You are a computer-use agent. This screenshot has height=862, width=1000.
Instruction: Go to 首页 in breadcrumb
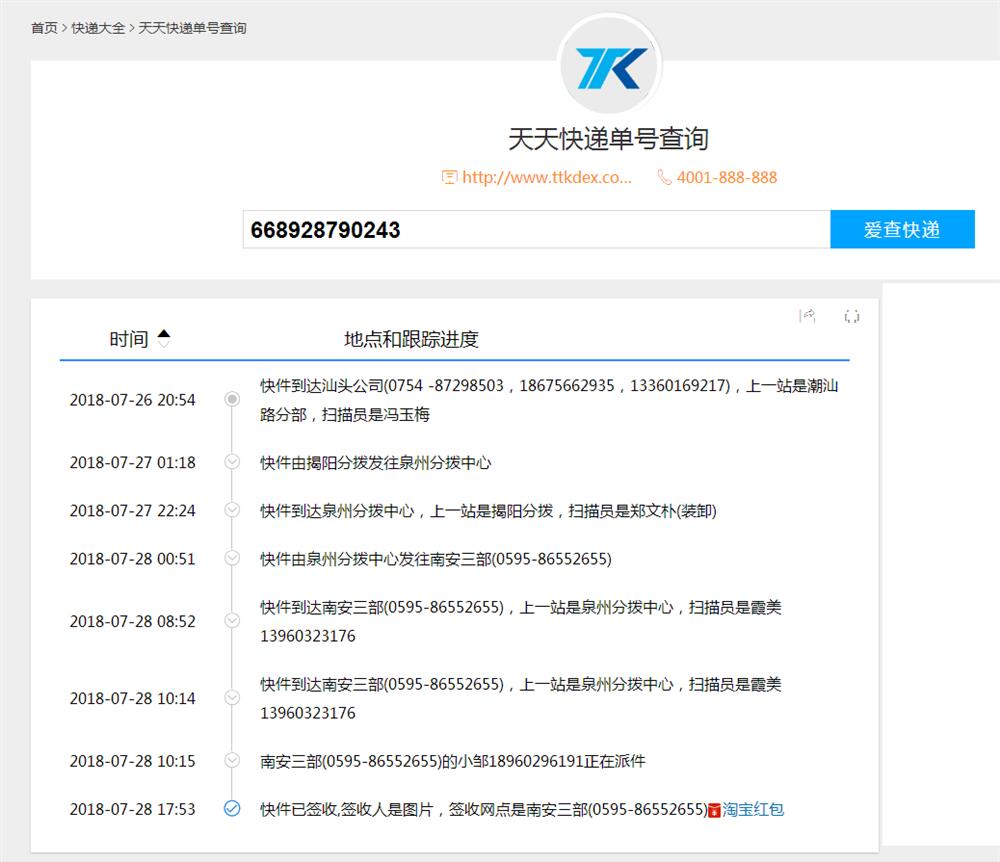point(44,28)
